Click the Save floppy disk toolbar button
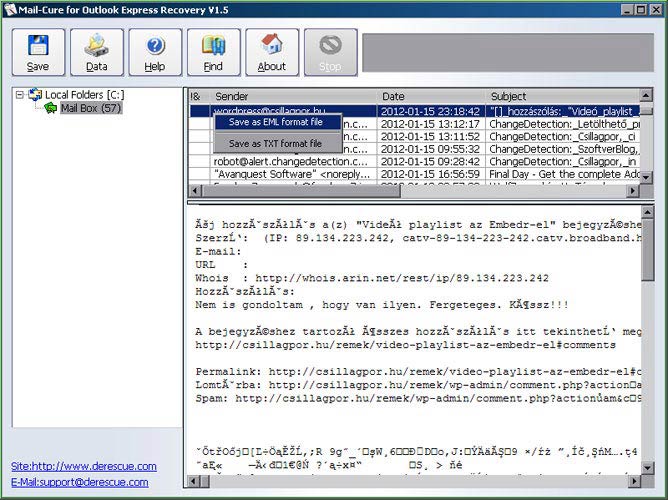Image resolution: width=668 pixels, height=500 pixels. (x=38, y=52)
